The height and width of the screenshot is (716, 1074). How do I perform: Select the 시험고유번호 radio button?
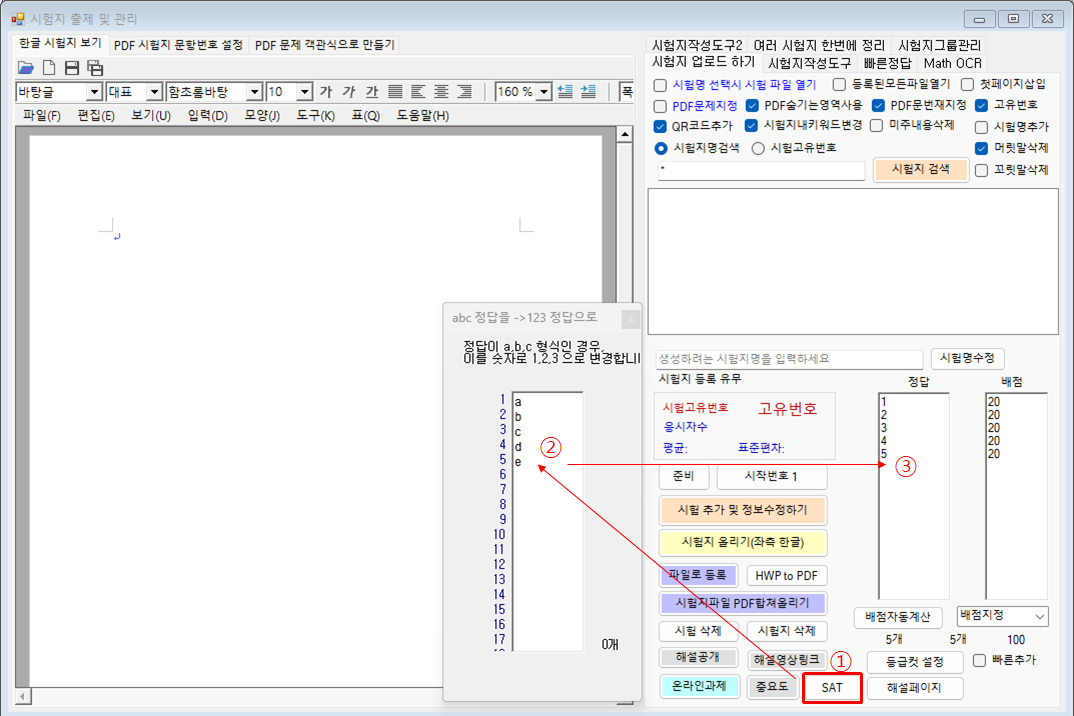pyautogui.click(x=758, y=148)
